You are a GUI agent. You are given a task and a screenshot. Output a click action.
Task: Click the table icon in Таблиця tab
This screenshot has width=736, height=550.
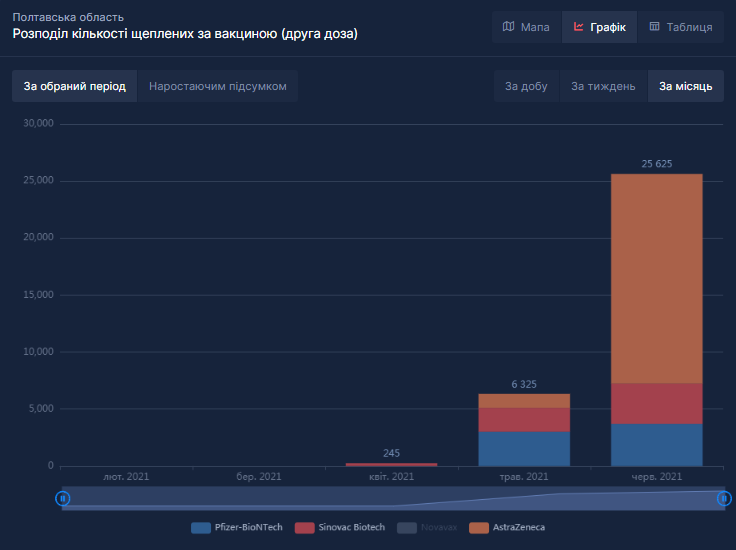[654, 27]
